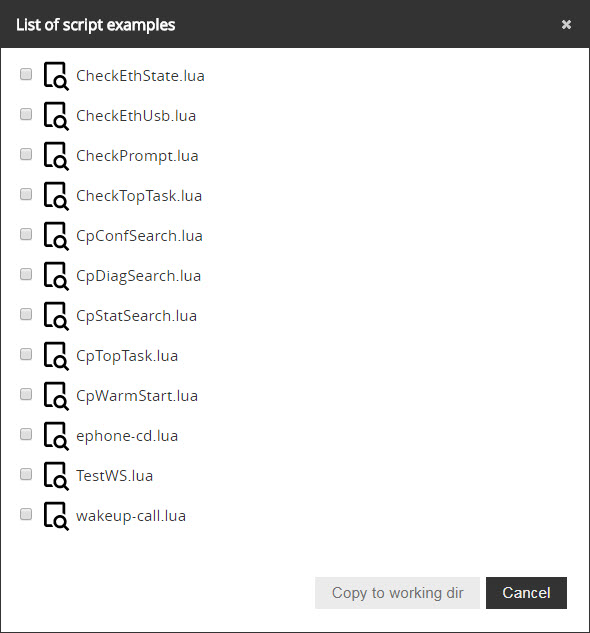590x633 pixels.
Task: Open the CpDiagSearch.lua file name
Action: pos(139,276)
